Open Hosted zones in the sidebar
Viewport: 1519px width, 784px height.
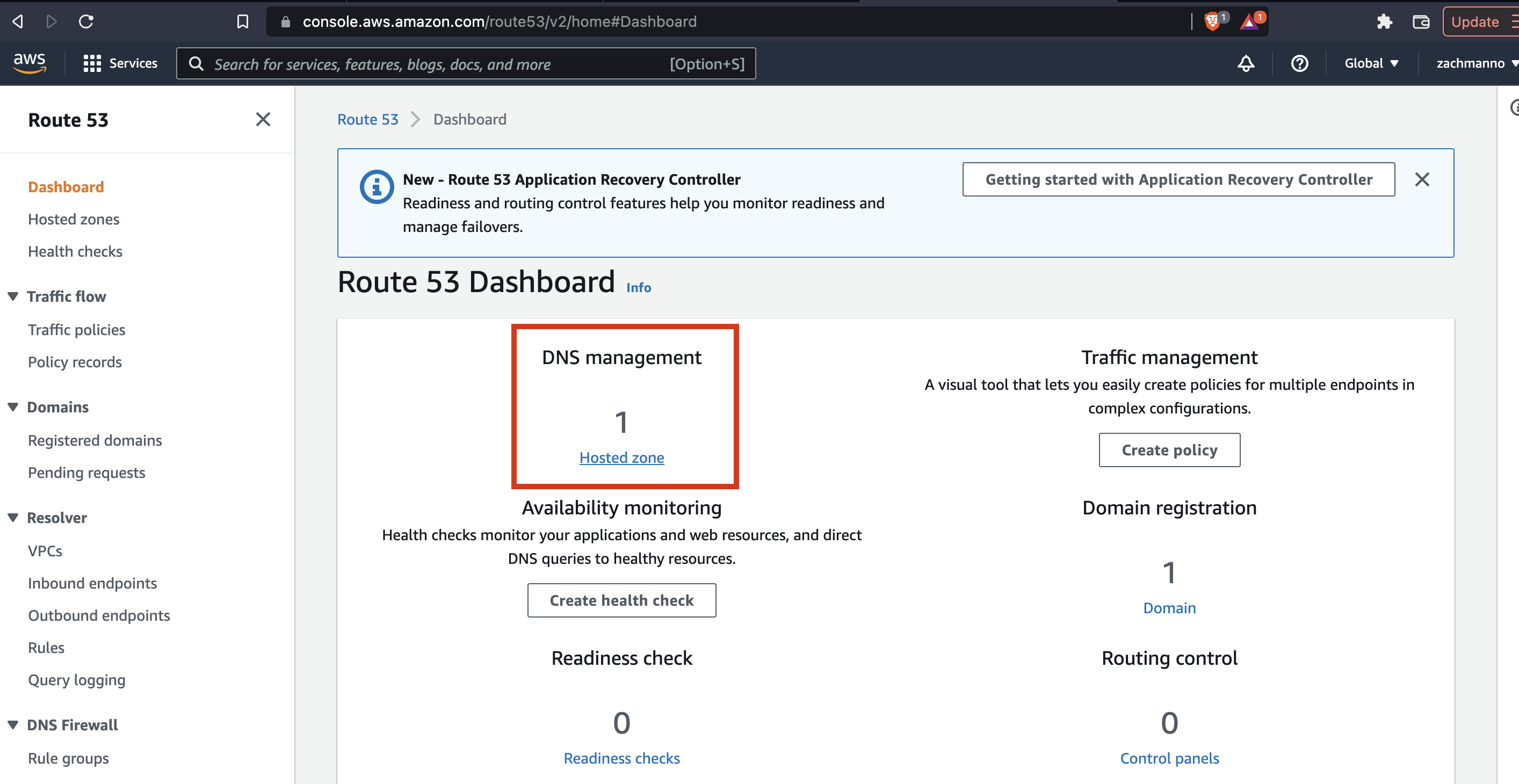(x=74, y=219)
